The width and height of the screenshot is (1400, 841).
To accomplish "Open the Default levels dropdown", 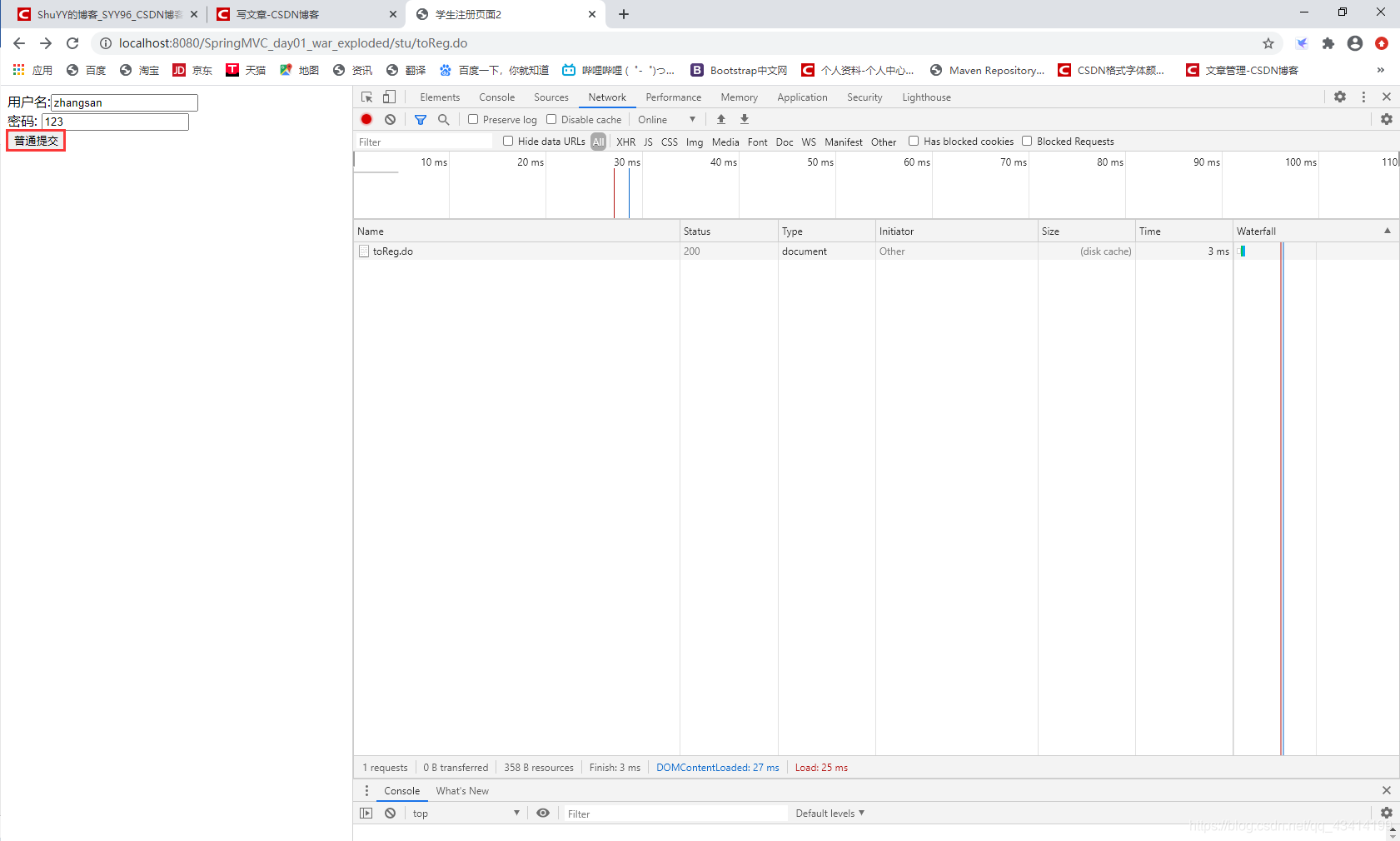I will click(x=830, y=813).
